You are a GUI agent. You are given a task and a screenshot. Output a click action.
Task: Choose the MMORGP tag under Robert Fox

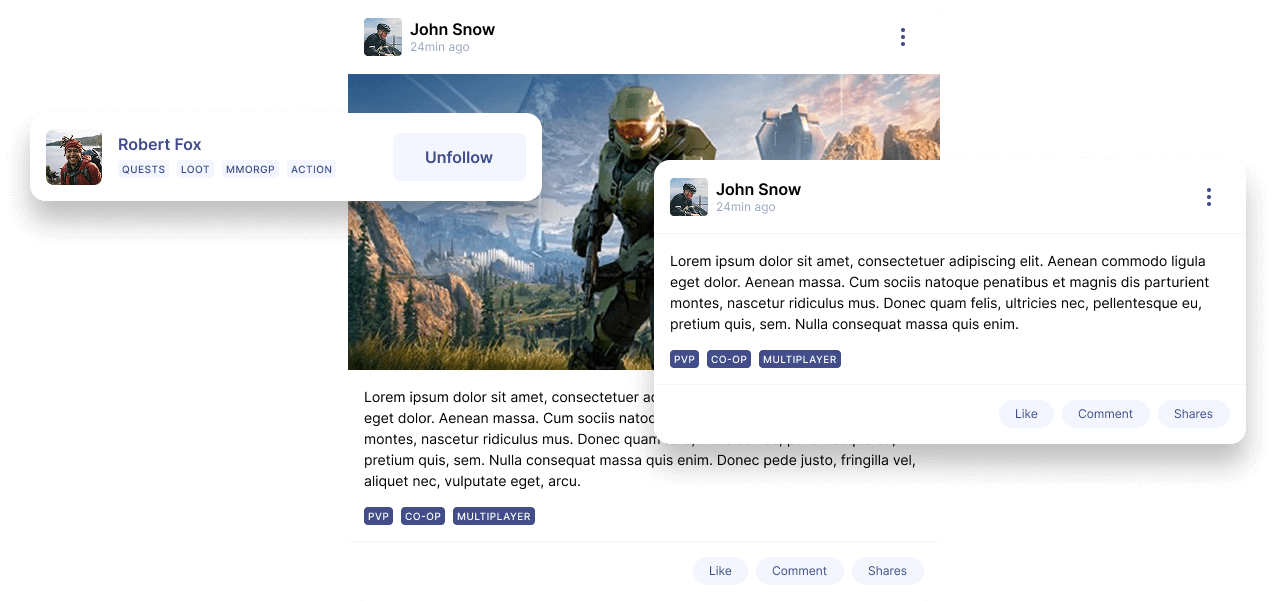point(250,170)
